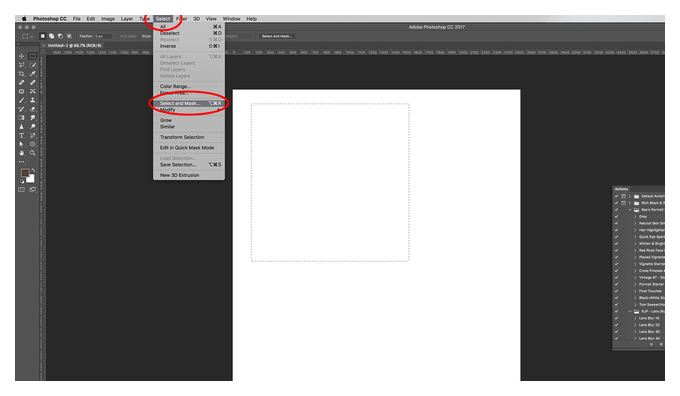Choose Grow from the Select menu
The image size is (680, 396).
tap(189, 120)
